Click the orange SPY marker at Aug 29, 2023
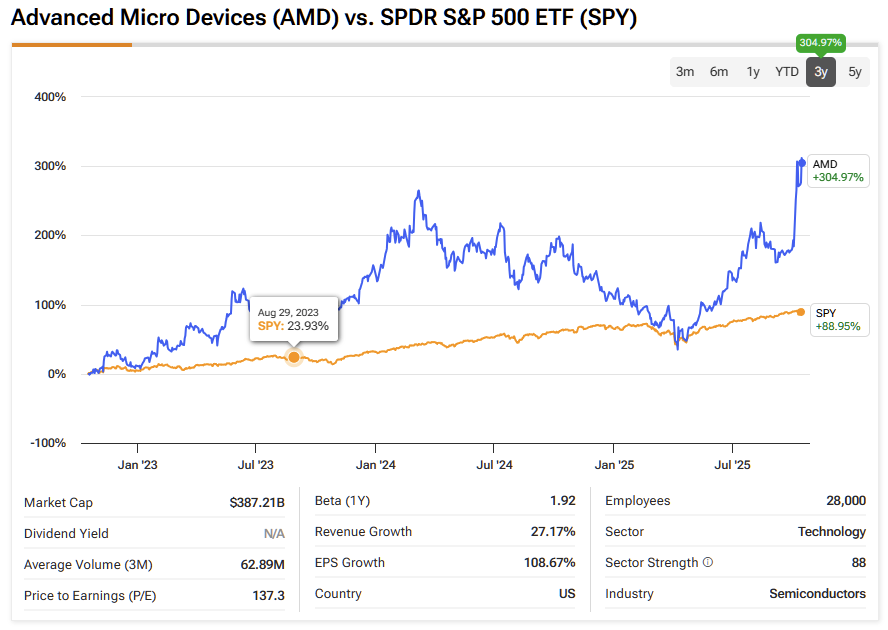This screenshot has width=888, height=630. [294, 357]
